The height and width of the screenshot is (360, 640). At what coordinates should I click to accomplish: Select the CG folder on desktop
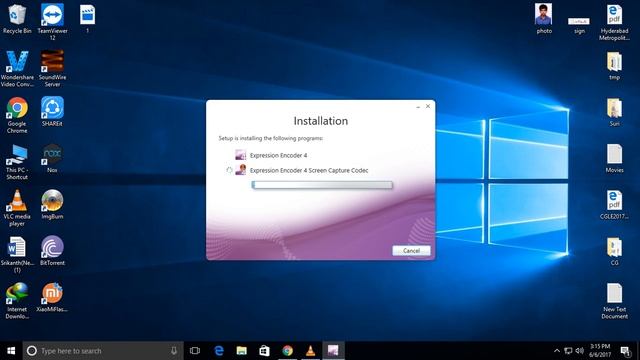pos(614,251)
